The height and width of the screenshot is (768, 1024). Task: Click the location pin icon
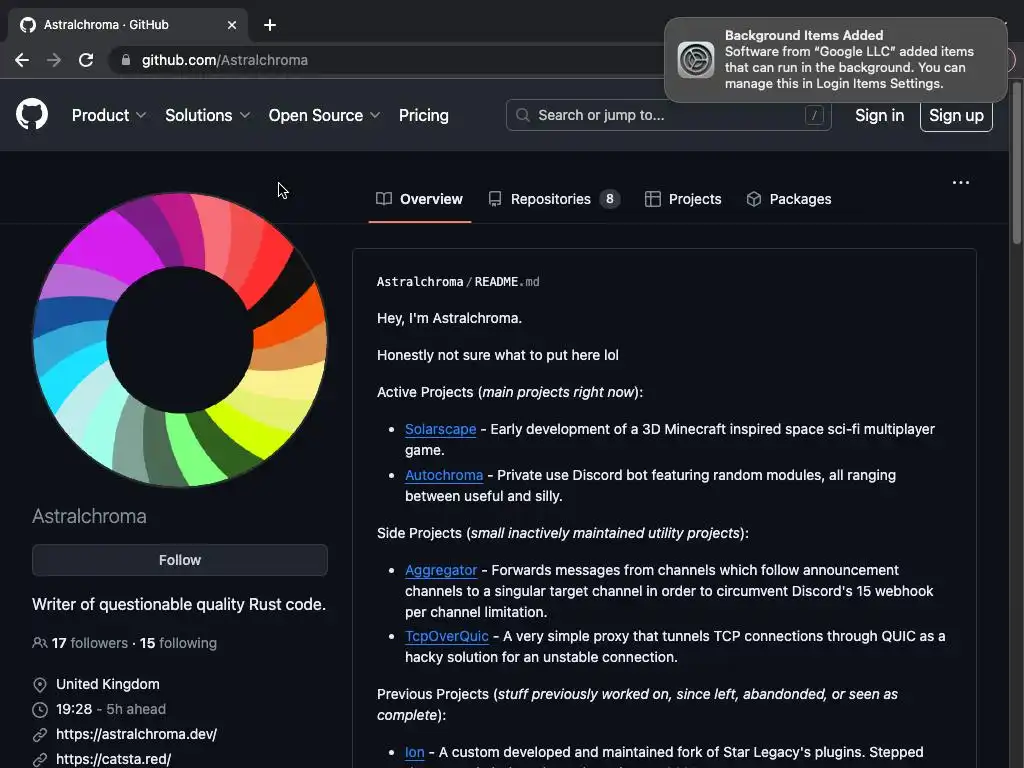40,684
